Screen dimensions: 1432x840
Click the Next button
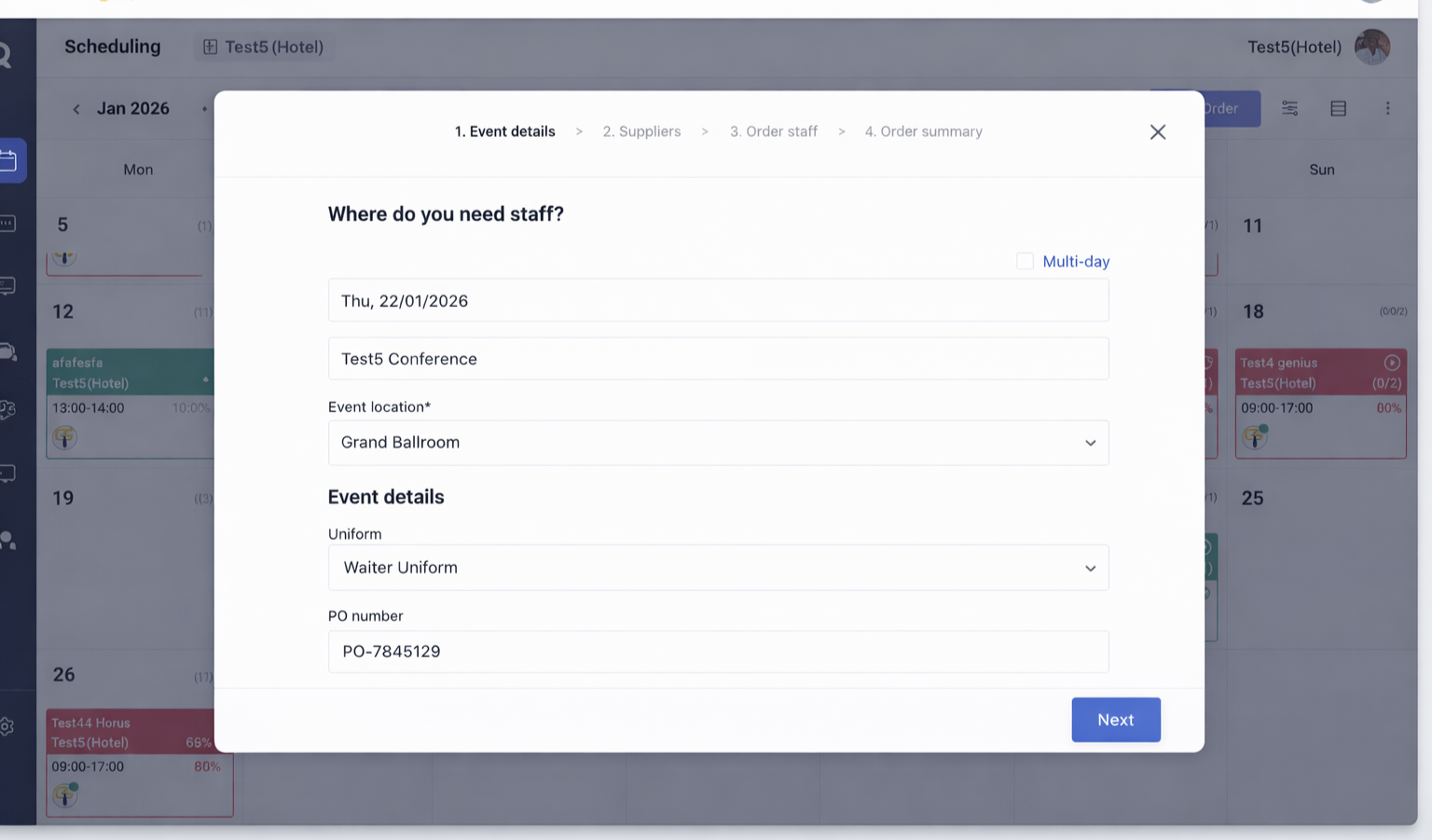click(1116, 720)
